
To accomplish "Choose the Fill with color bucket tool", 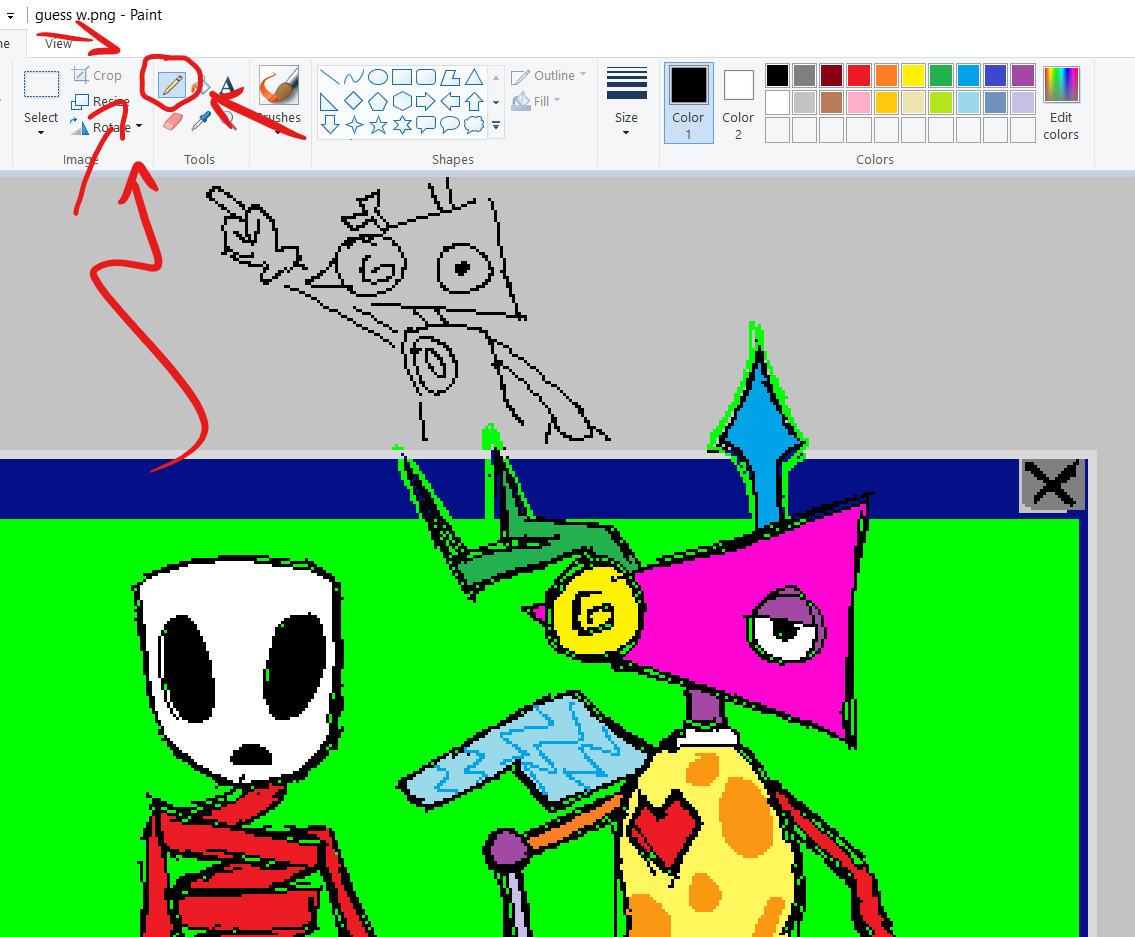I will pyautogui.click(x=201, y=85).
